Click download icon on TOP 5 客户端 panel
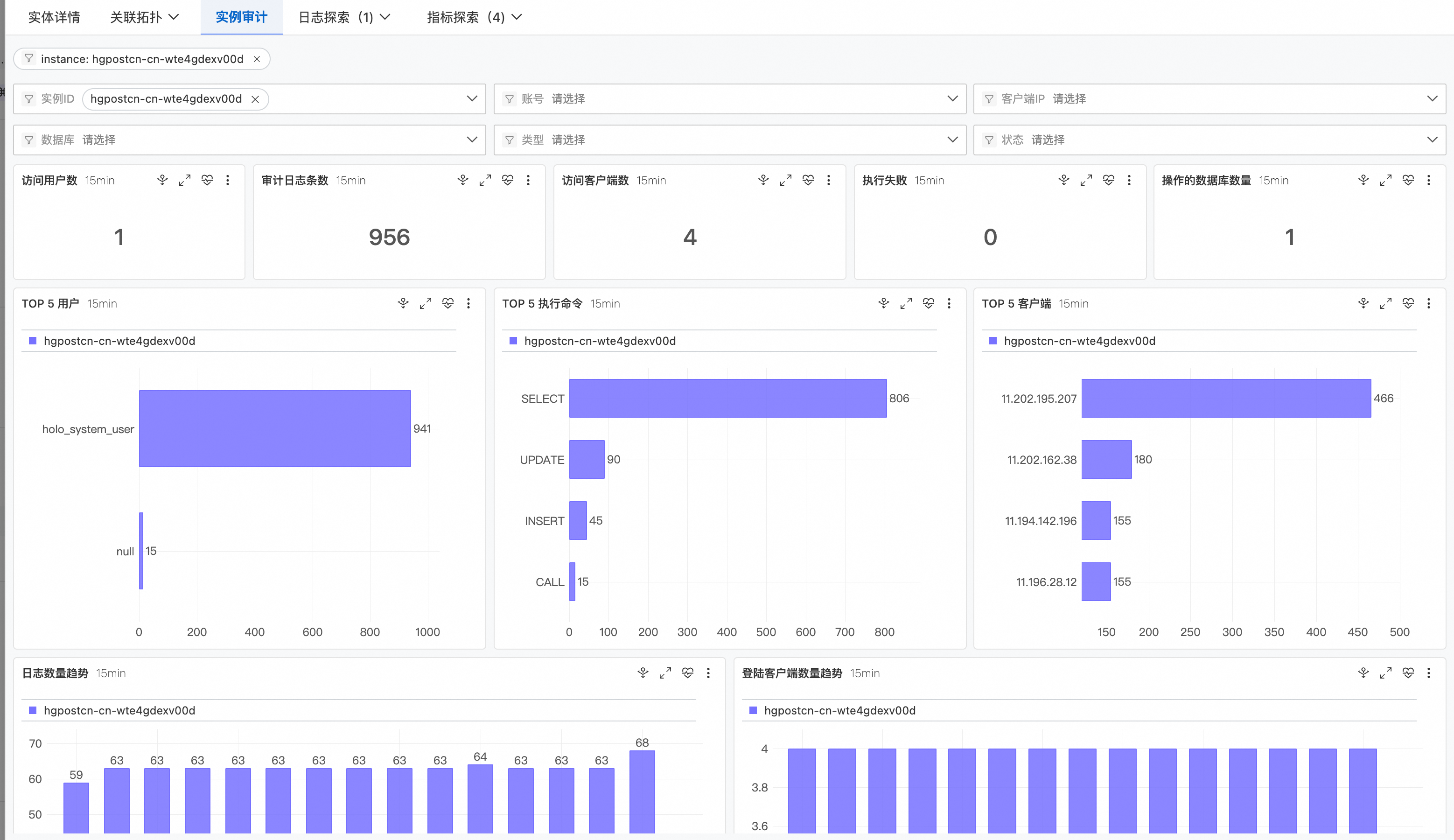 (x=1363, y=303)
